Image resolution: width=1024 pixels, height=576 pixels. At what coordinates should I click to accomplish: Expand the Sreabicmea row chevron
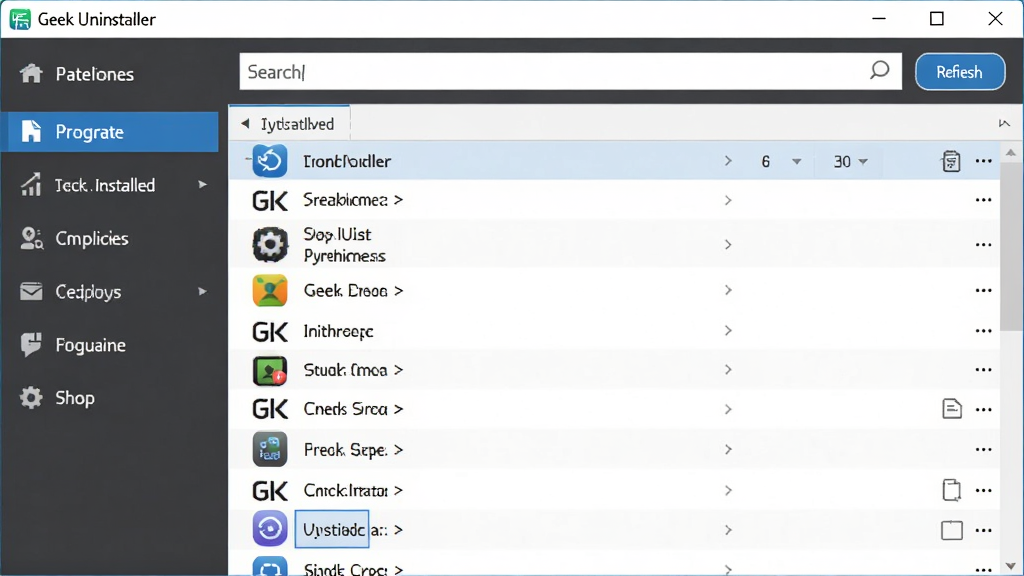click(728, 200)
